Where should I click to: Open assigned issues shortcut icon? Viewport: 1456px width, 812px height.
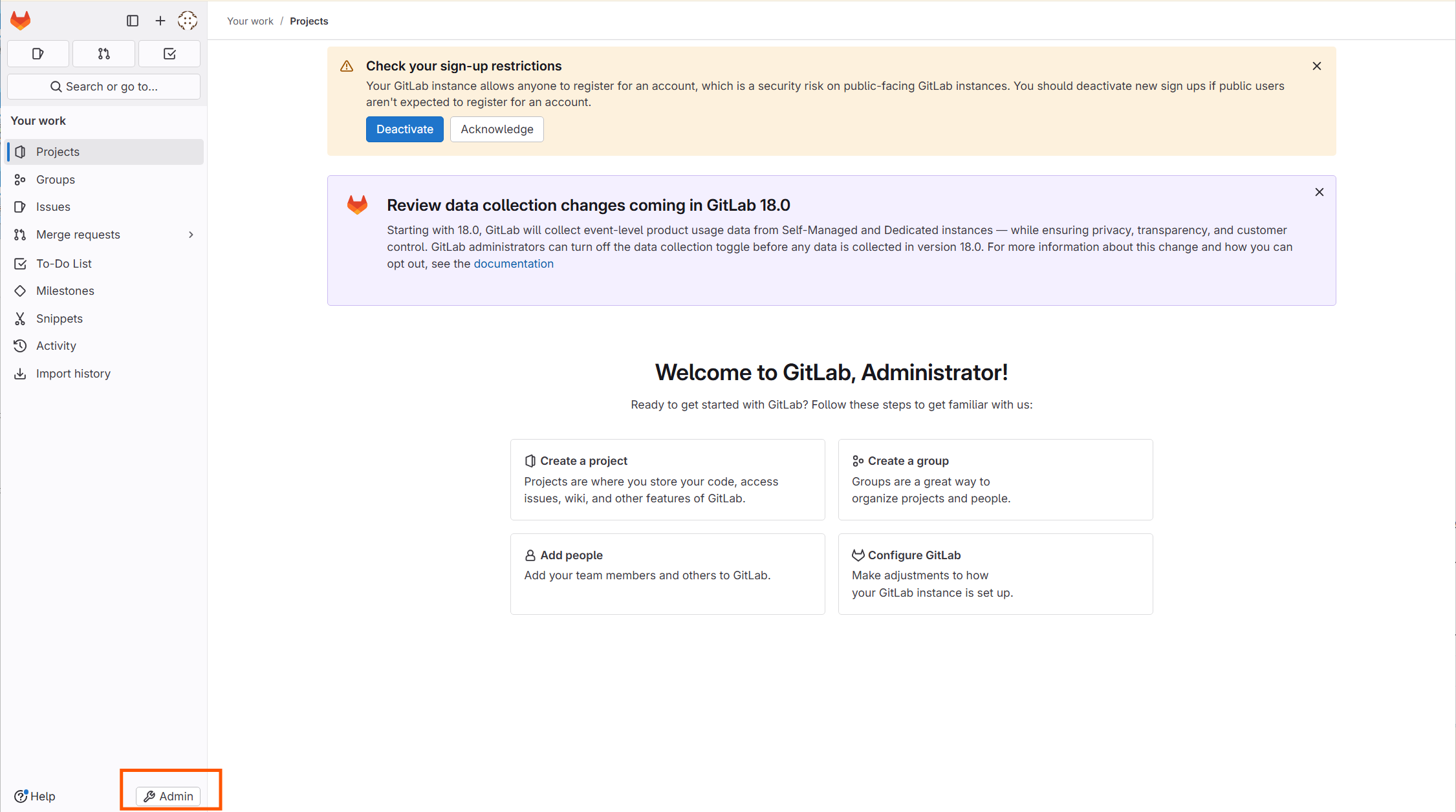click(38, 54)
